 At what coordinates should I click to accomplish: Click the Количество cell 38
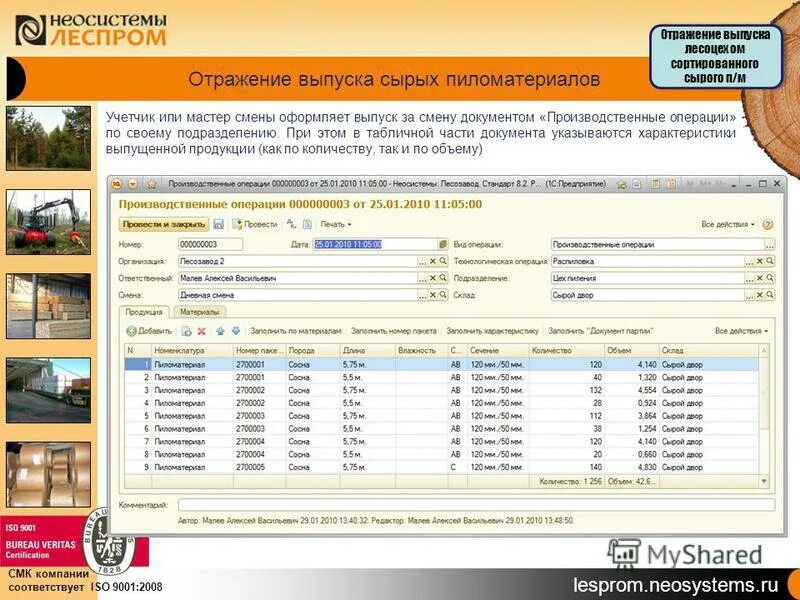click(x=566, y=429)
